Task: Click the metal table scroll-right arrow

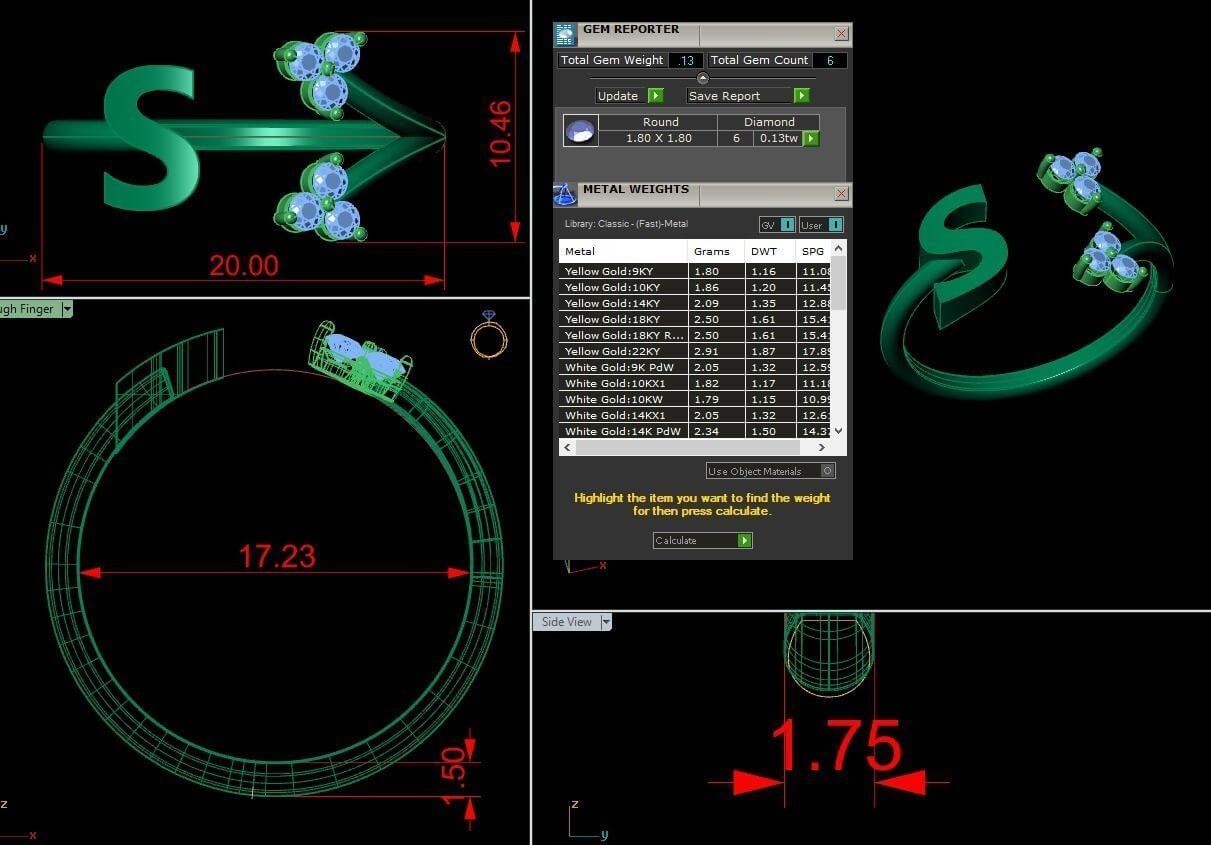Action: click(x=822, y=447)
